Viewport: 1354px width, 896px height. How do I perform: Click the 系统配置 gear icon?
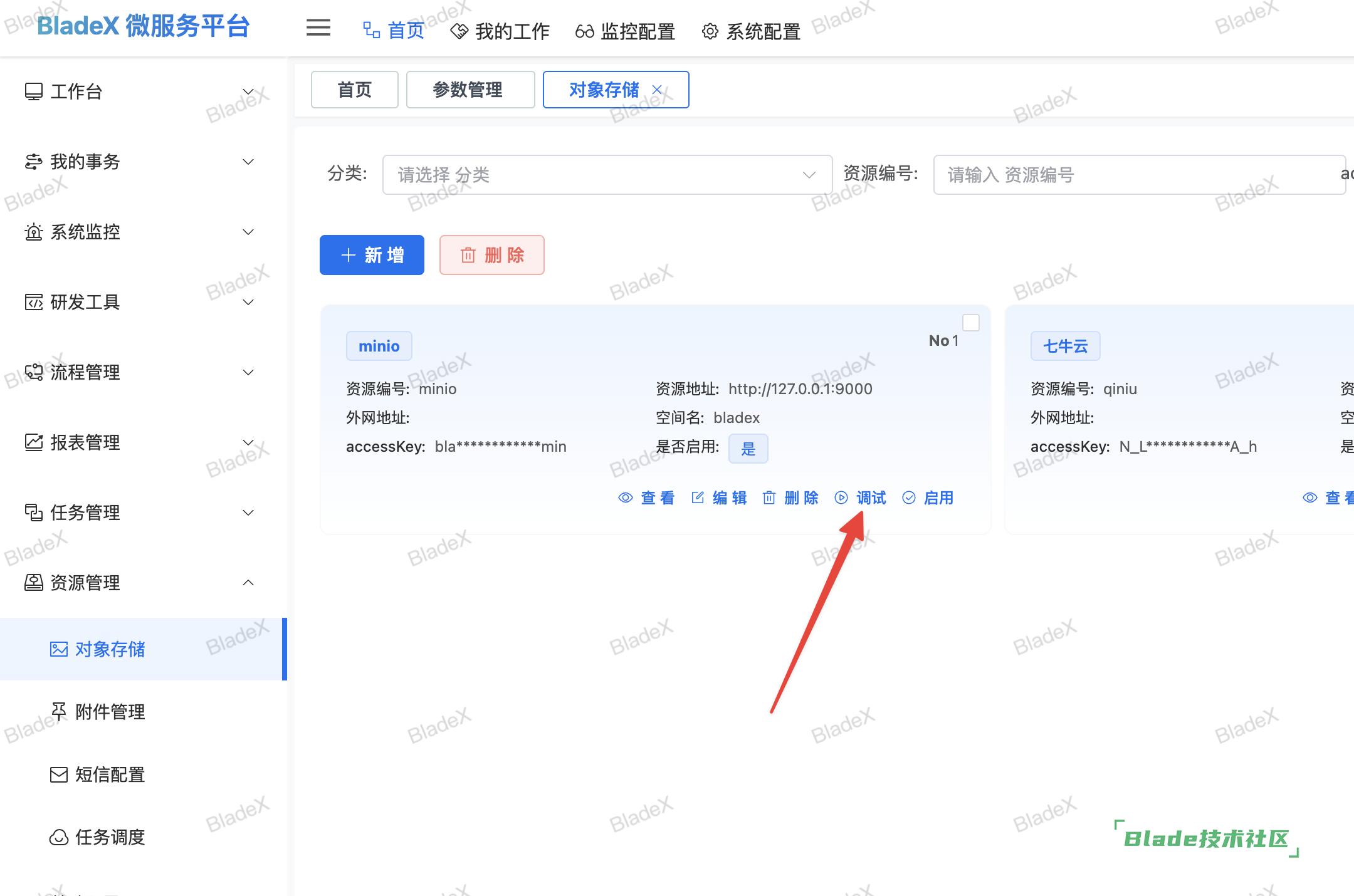tap(710, 31)
